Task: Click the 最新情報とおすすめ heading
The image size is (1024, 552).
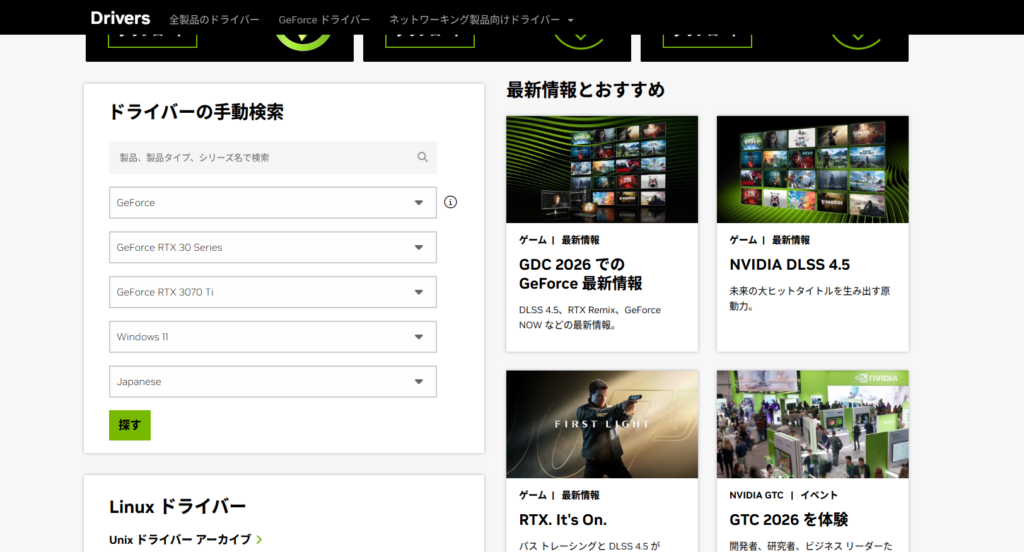Action: tap(586, 89)
